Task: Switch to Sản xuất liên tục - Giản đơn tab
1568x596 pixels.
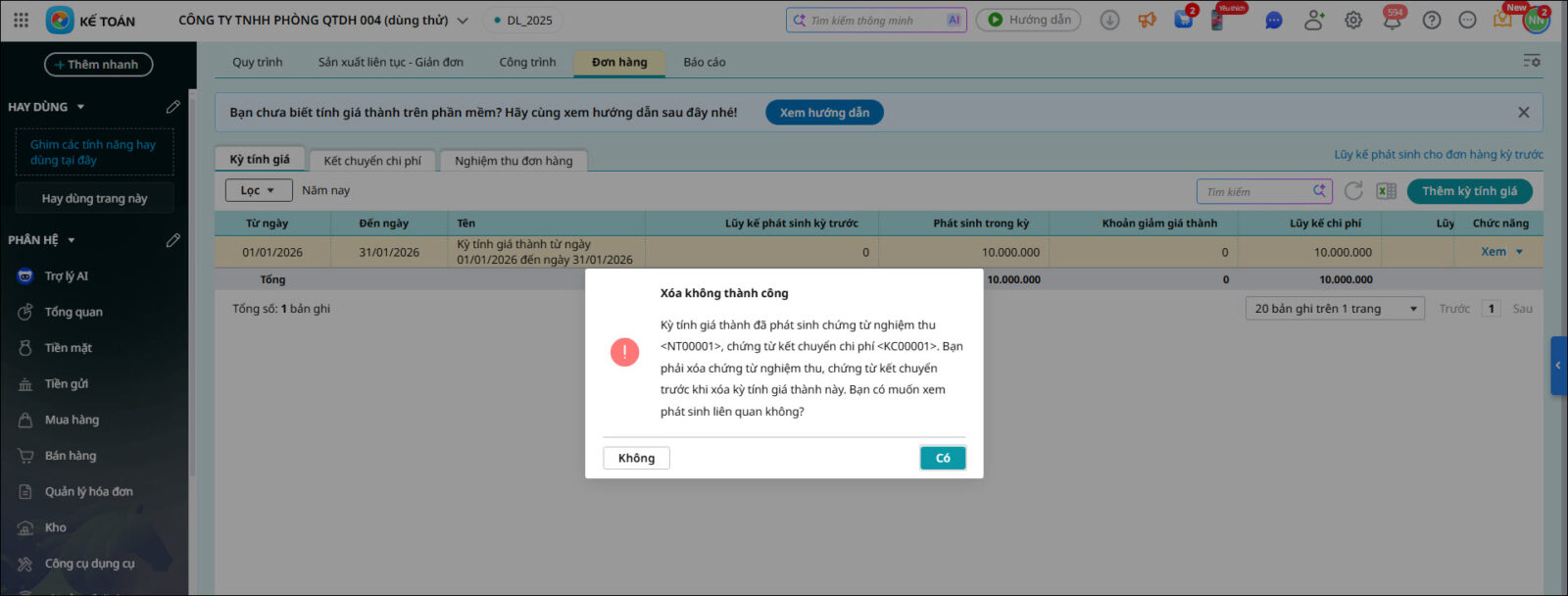Action: coord(390,62)
